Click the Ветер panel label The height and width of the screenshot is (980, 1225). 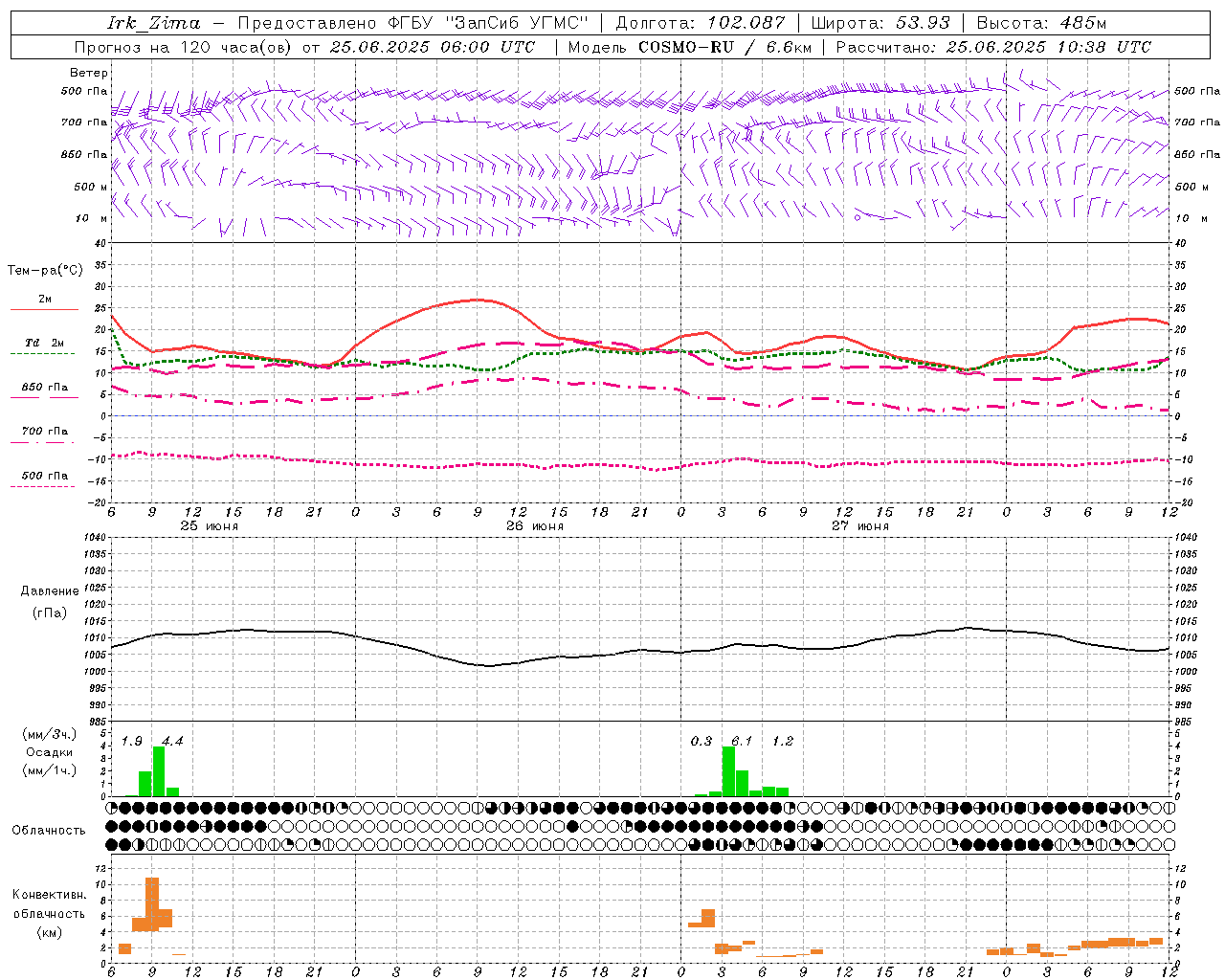tap(89, 73)
